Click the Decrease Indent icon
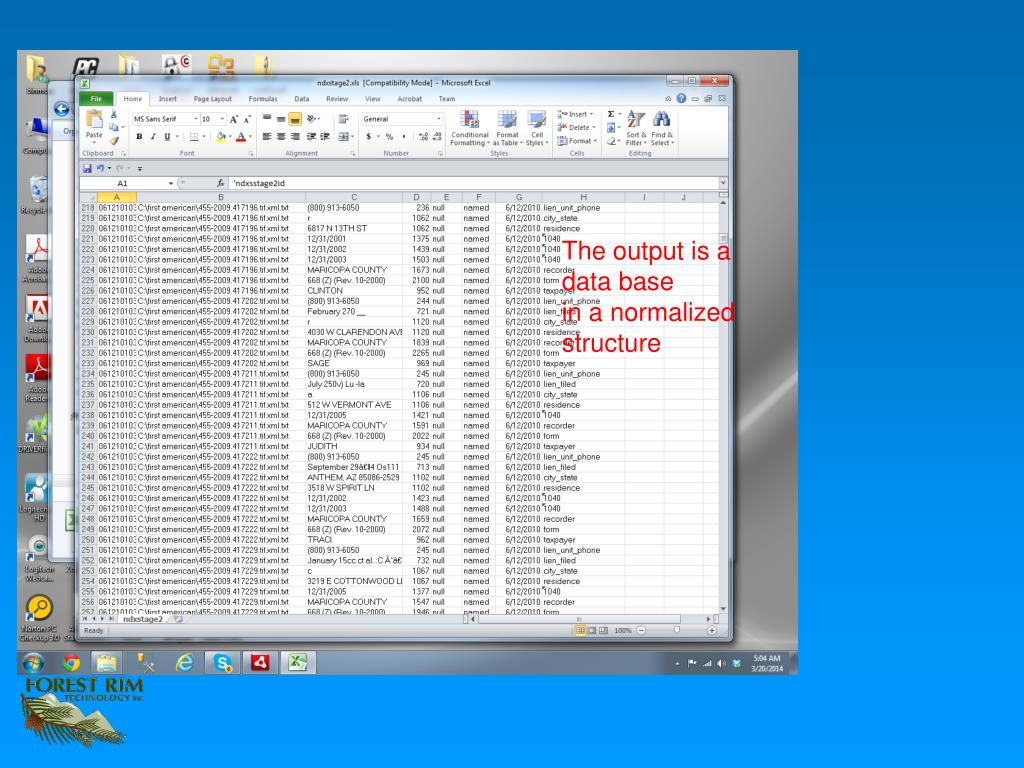 point(310,136)
